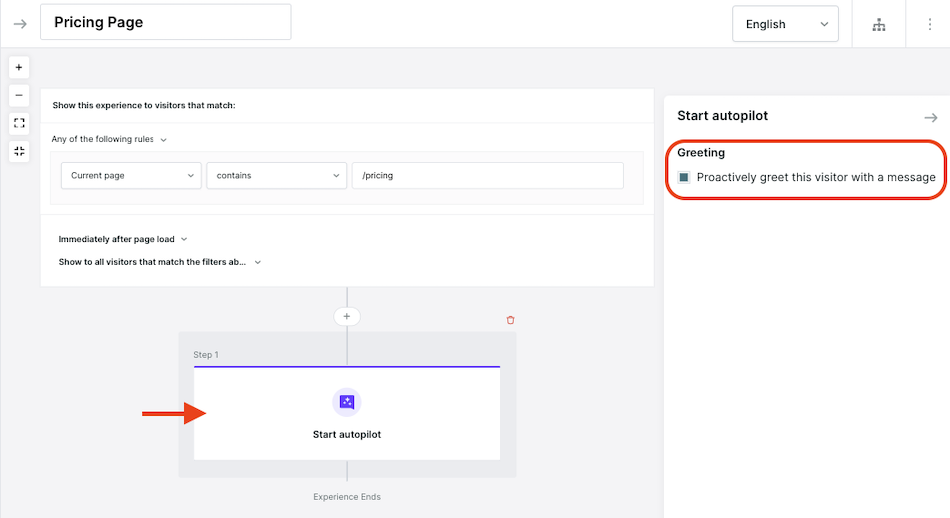
Task: Open the 'contains' operator dropdown
Action: 276,176
